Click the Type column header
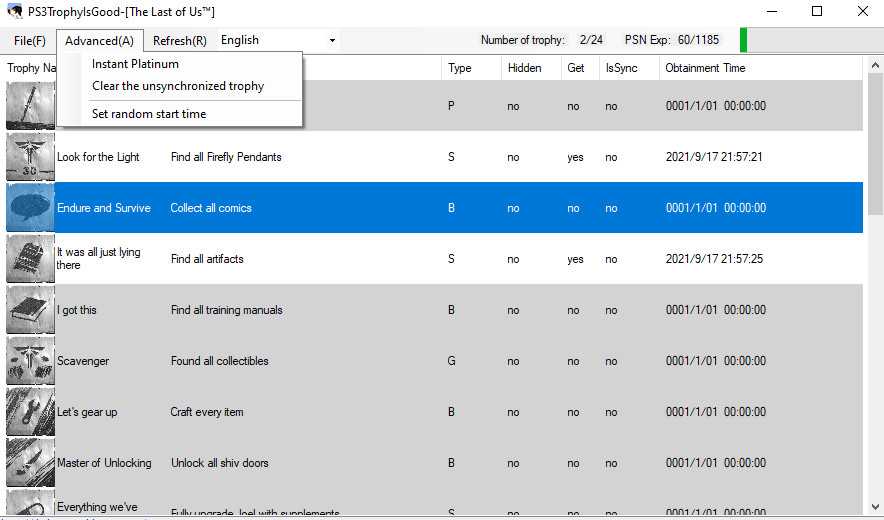Screen dimensions: 884x520 pyautogui.click(x=460, y=68)
